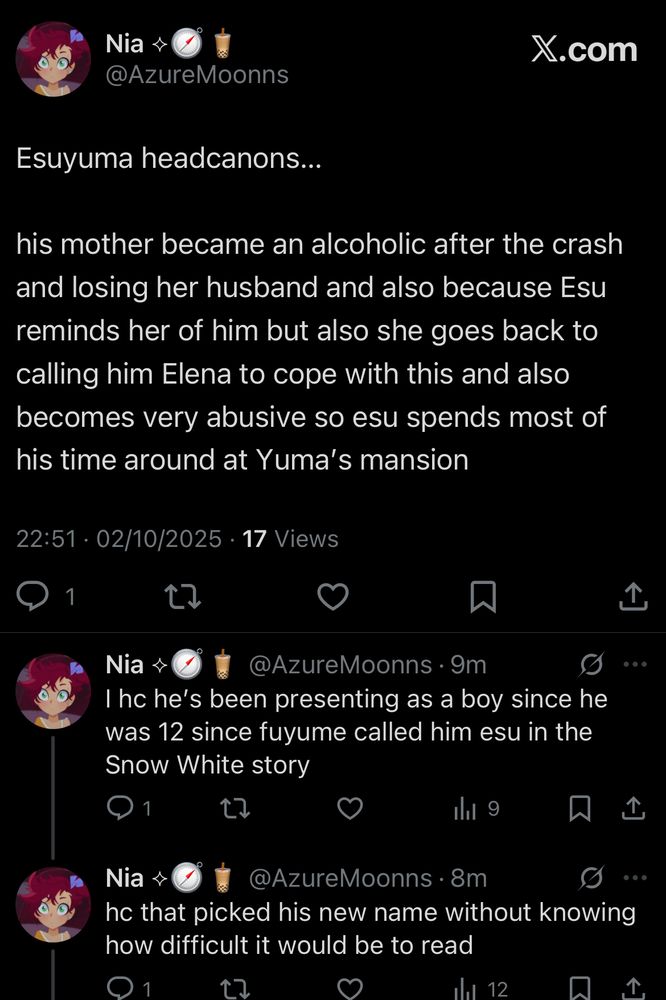
Task: Open the X.com logo link
Action: tap(584, 50)
